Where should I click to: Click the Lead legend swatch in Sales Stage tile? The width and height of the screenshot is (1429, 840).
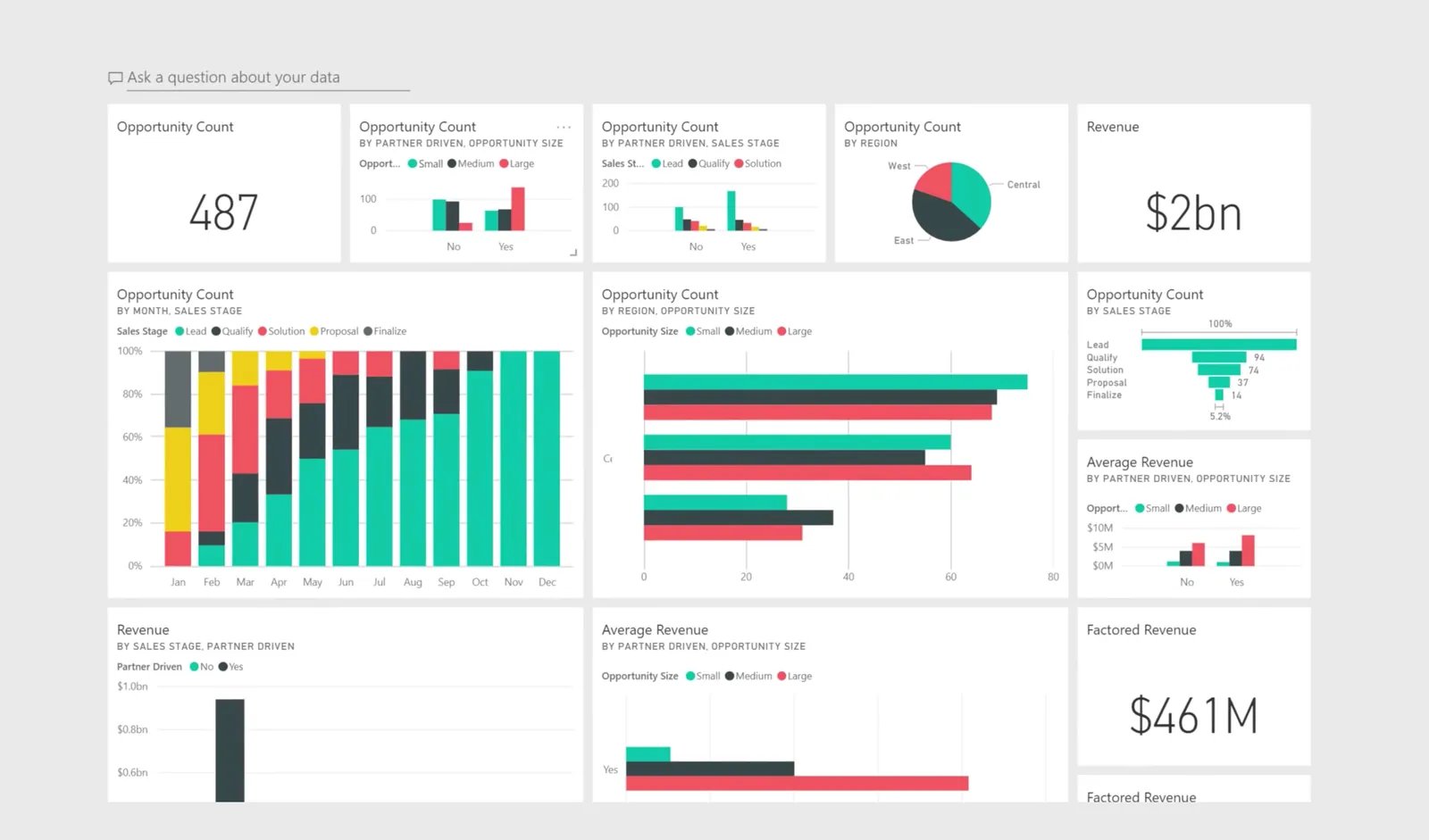pos(656,163)
